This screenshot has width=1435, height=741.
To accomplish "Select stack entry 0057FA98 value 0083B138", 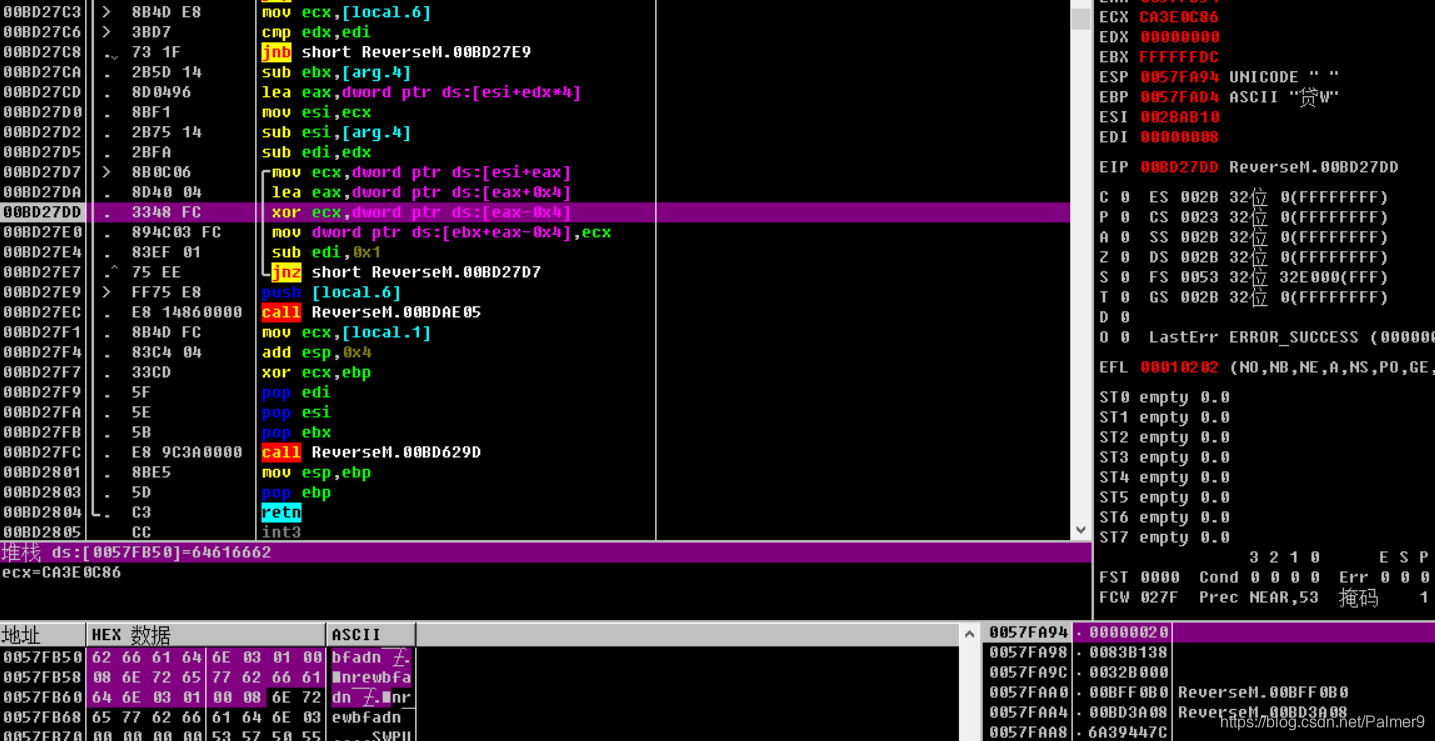I will tap(1128, 652).
